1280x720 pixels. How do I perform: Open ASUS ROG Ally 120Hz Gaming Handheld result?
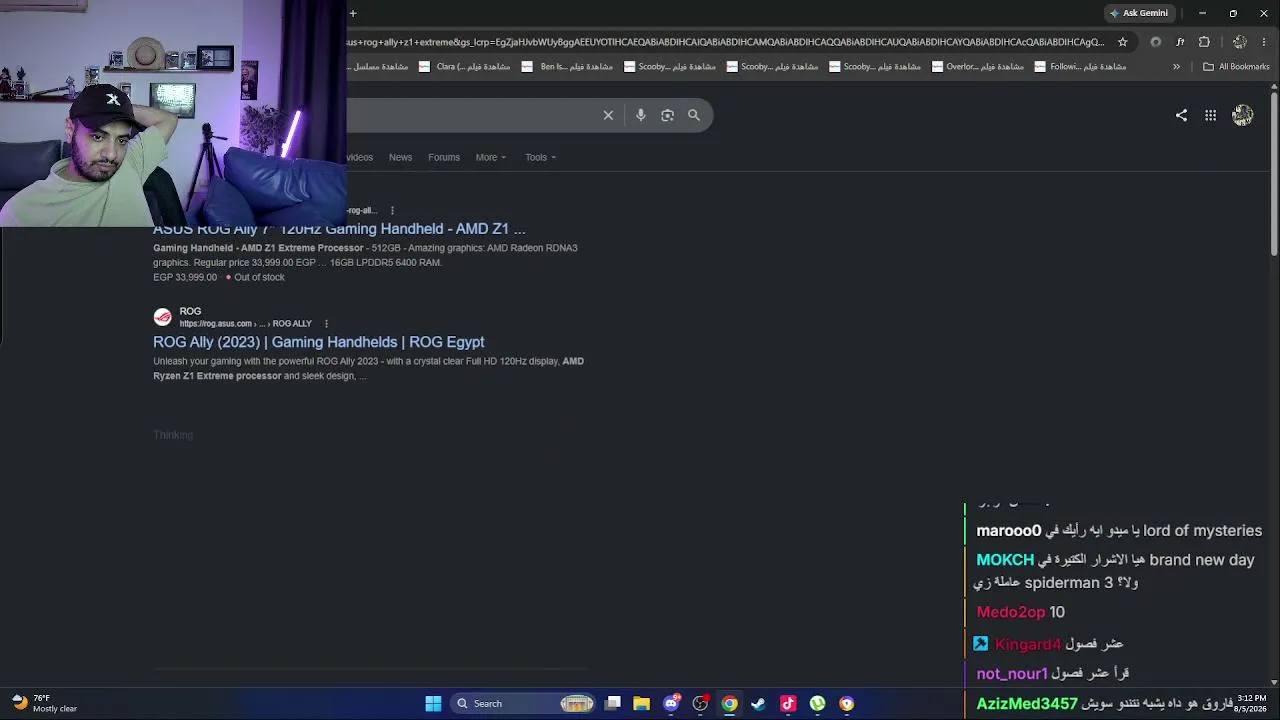(x=339, y=229)
